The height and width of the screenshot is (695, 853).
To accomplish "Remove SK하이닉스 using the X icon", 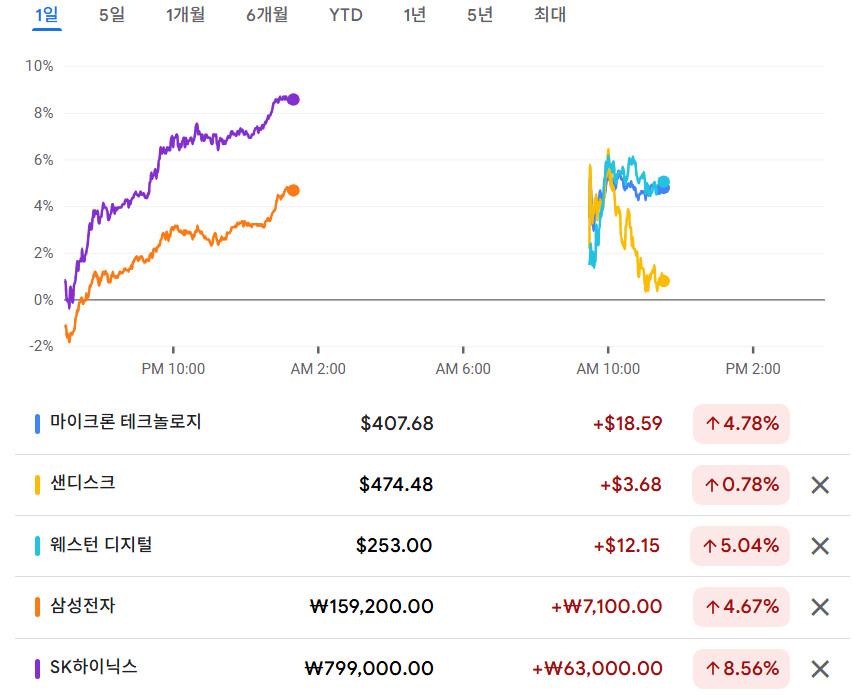I will coord(820,669).
